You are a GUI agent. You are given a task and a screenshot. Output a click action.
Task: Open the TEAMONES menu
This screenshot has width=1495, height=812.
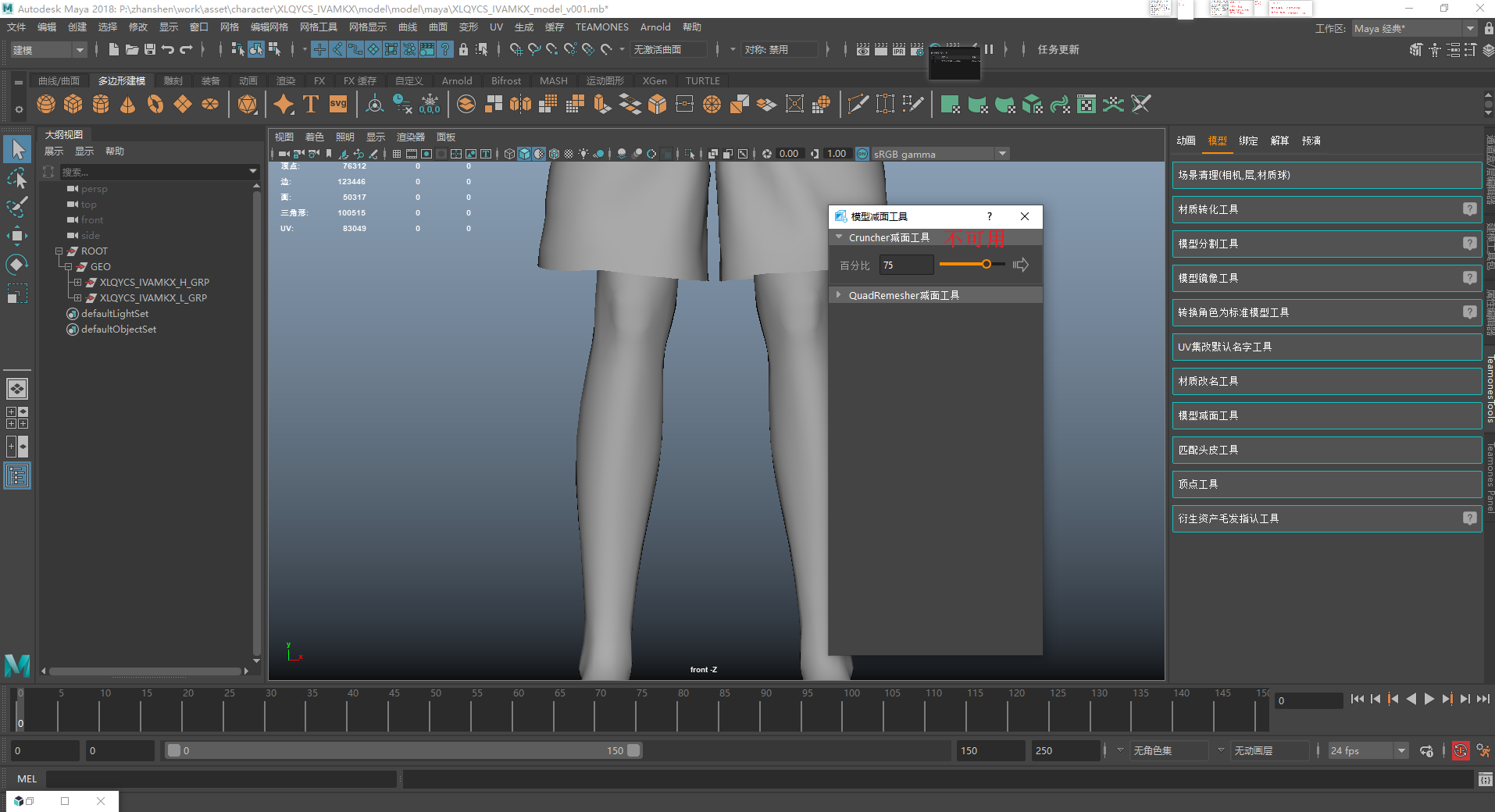(x=601, y=27)
